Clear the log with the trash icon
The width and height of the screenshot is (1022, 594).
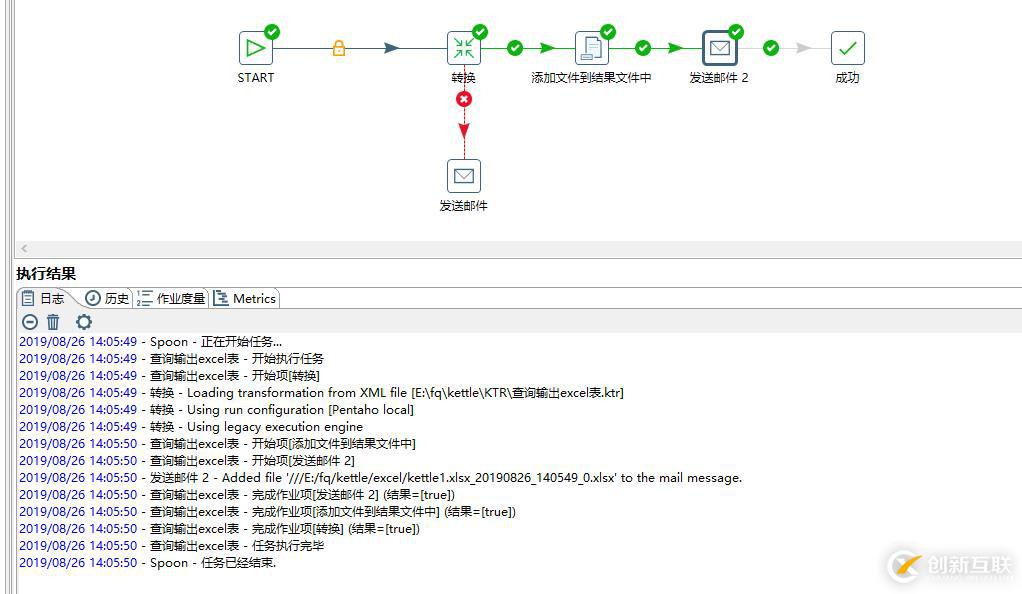[53, 321]
